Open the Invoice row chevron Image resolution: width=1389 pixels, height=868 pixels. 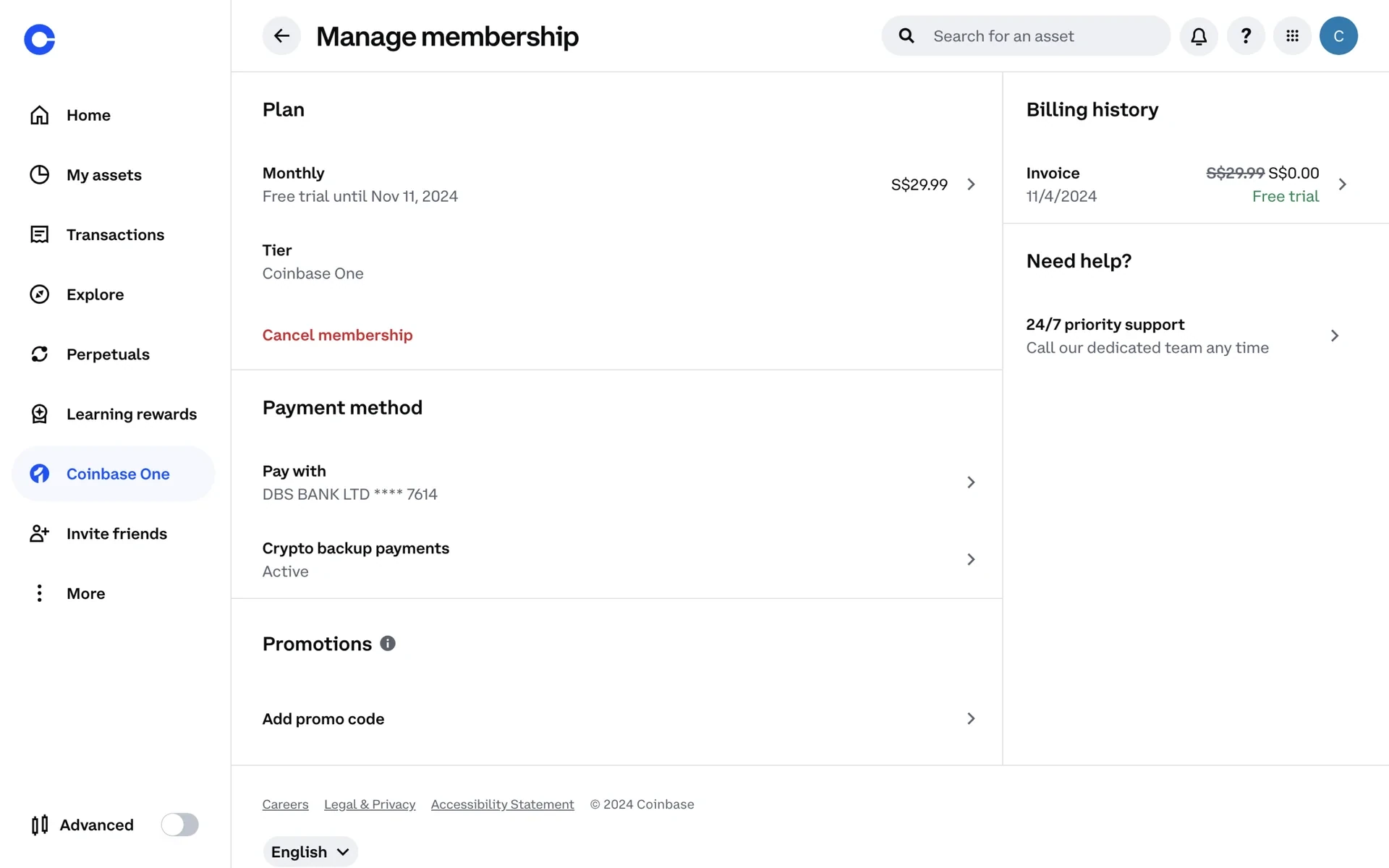1343,184
